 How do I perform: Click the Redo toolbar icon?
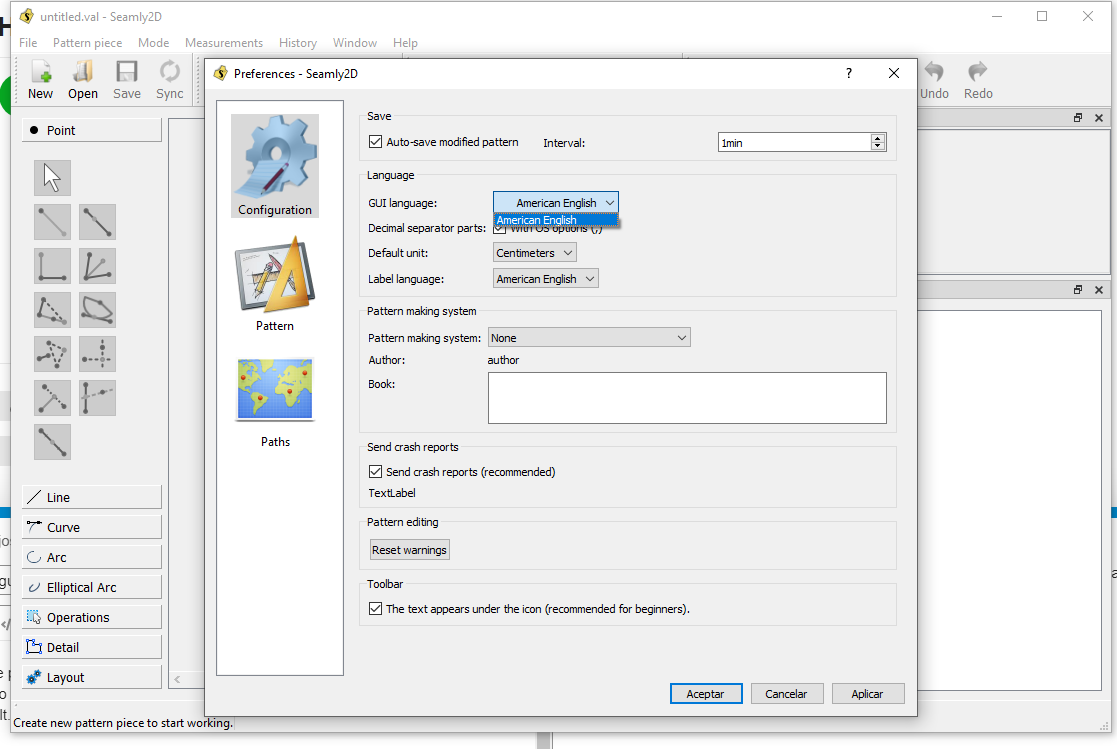coord(978,79)
